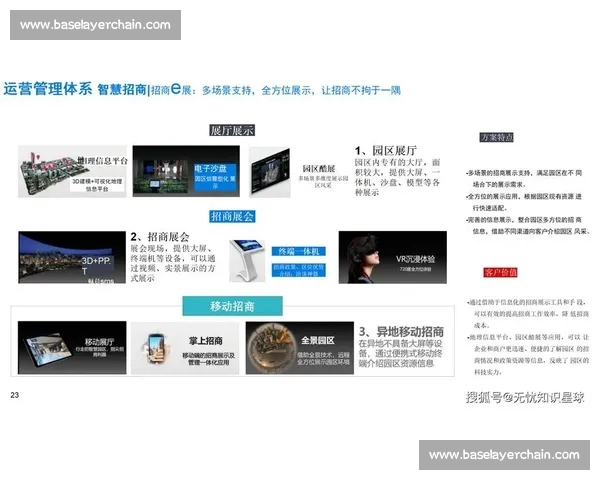Click the 全景园区 caption text
Viewport: 600px width, 480px height.
[318, 340]
